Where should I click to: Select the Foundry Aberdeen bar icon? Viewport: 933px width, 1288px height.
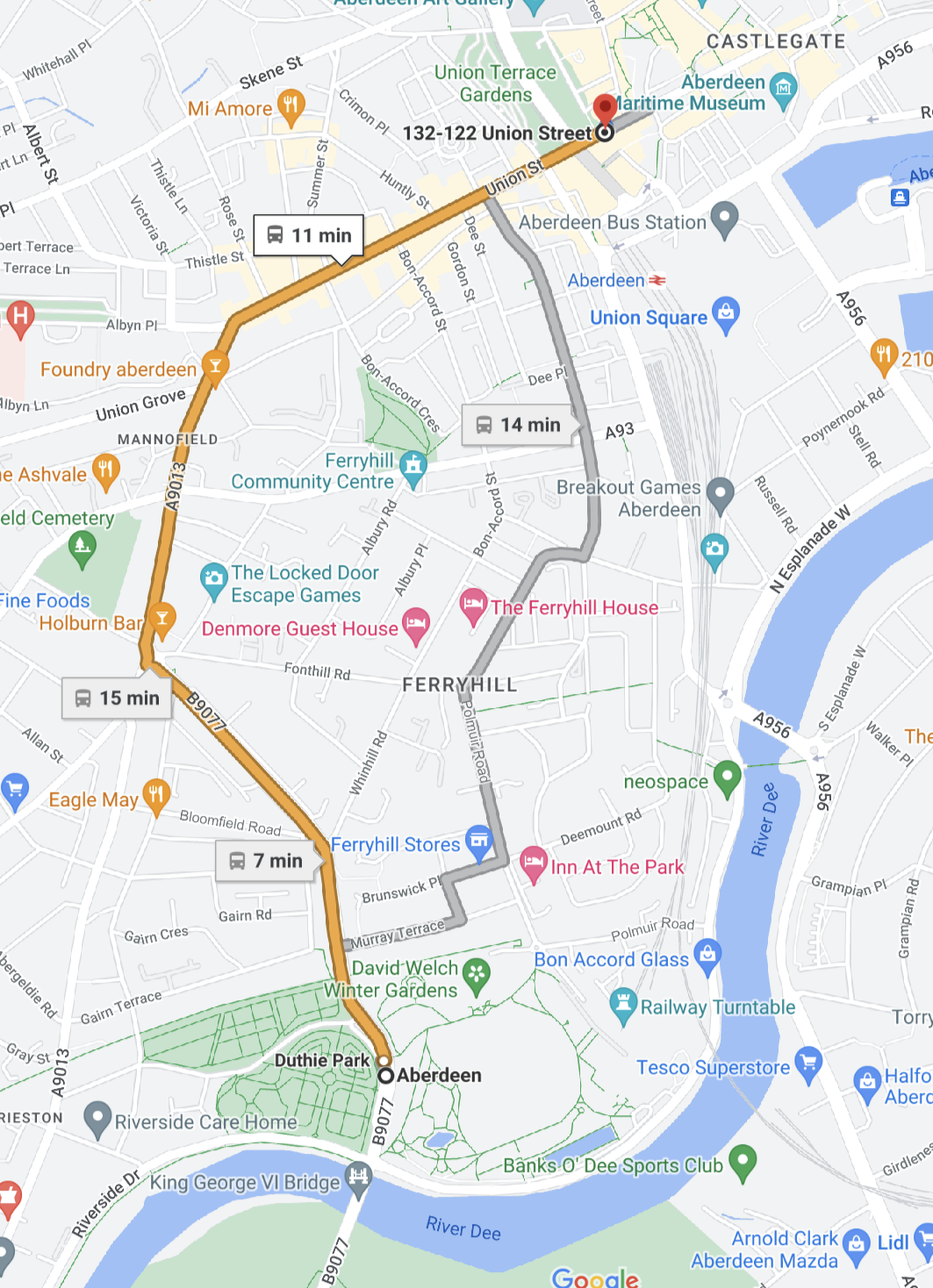[x=214, y=368]
